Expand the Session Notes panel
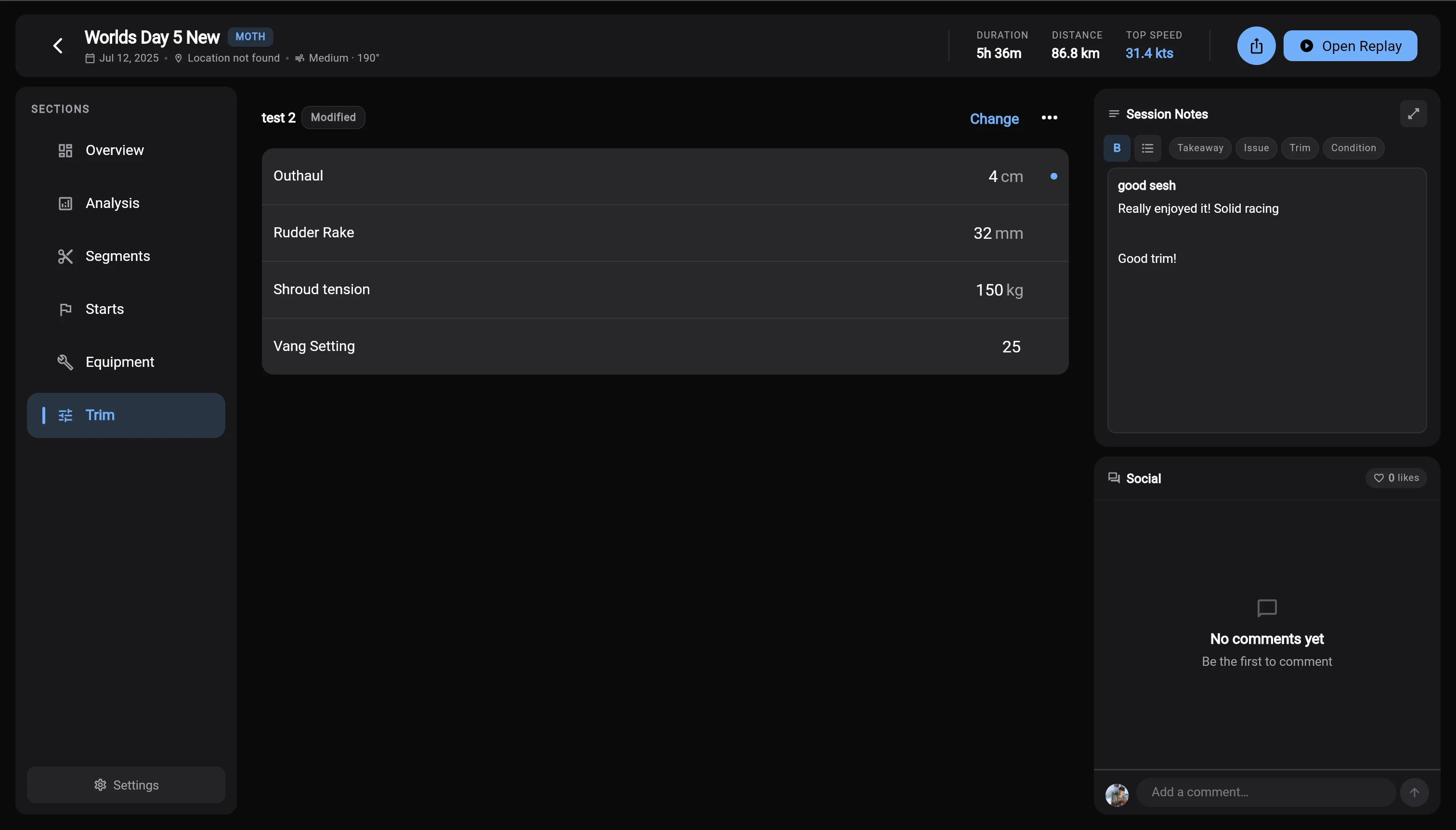Image resolution: width=1456 pixels, height=830 pixels. (x=1413, y=114)
